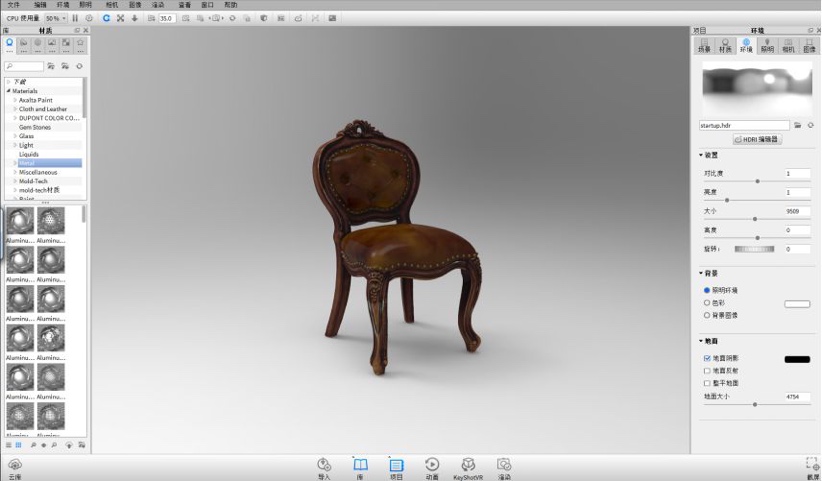Launch the KeyShotVR icon
Image resolution: width=822 pixels, height=481 pixels.
468,467
